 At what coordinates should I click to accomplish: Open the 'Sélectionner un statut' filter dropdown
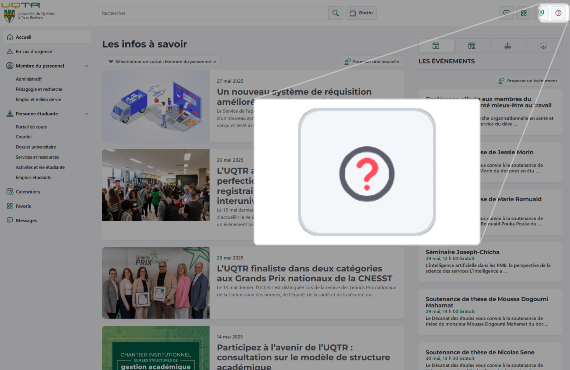point(161,62)
